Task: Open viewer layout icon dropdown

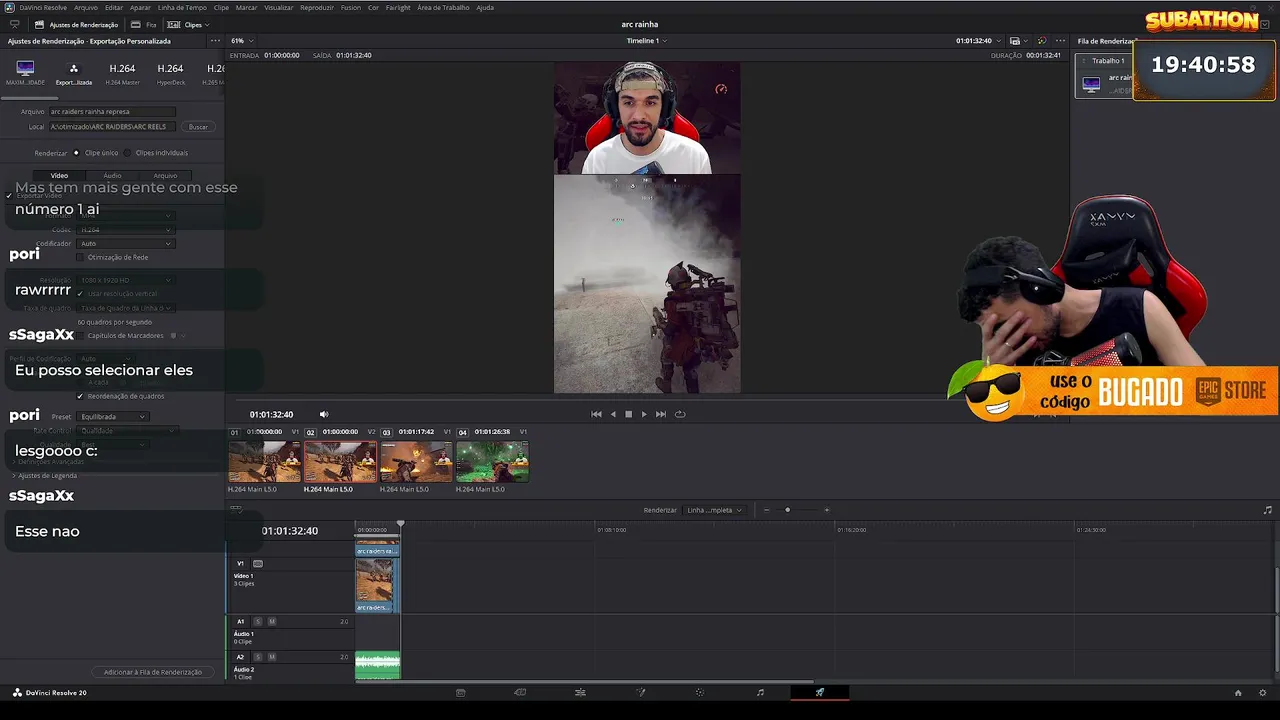Action: [1017, 41]
